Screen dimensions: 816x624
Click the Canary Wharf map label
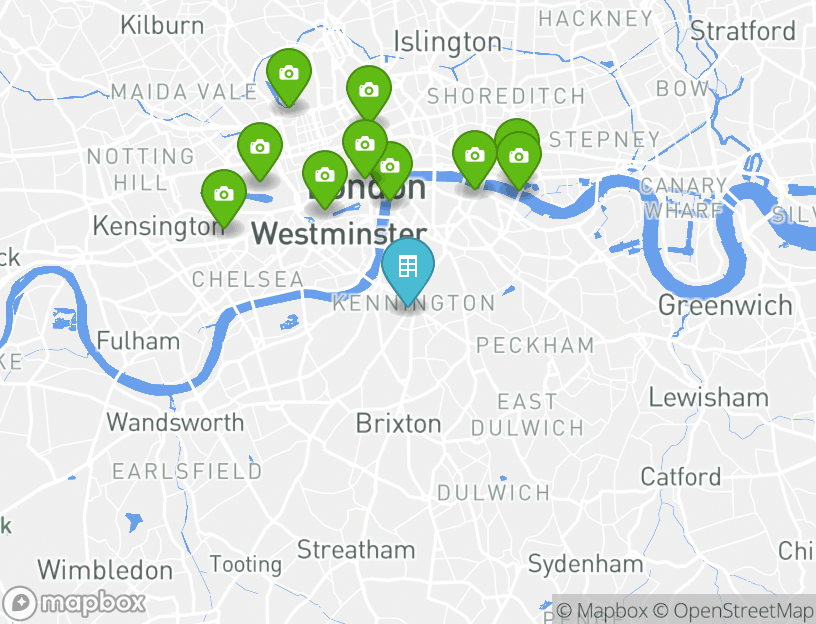pyautogui.click(x=683, y=198)
